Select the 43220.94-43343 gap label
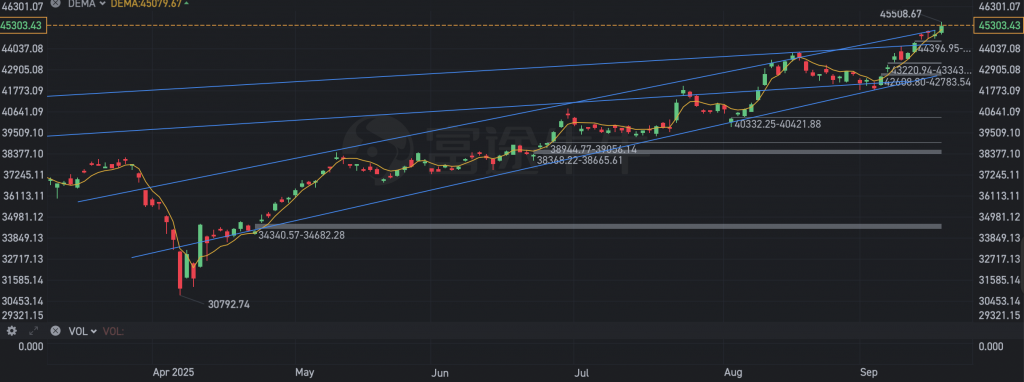1024x382 pixels. [x=932, y=70]
